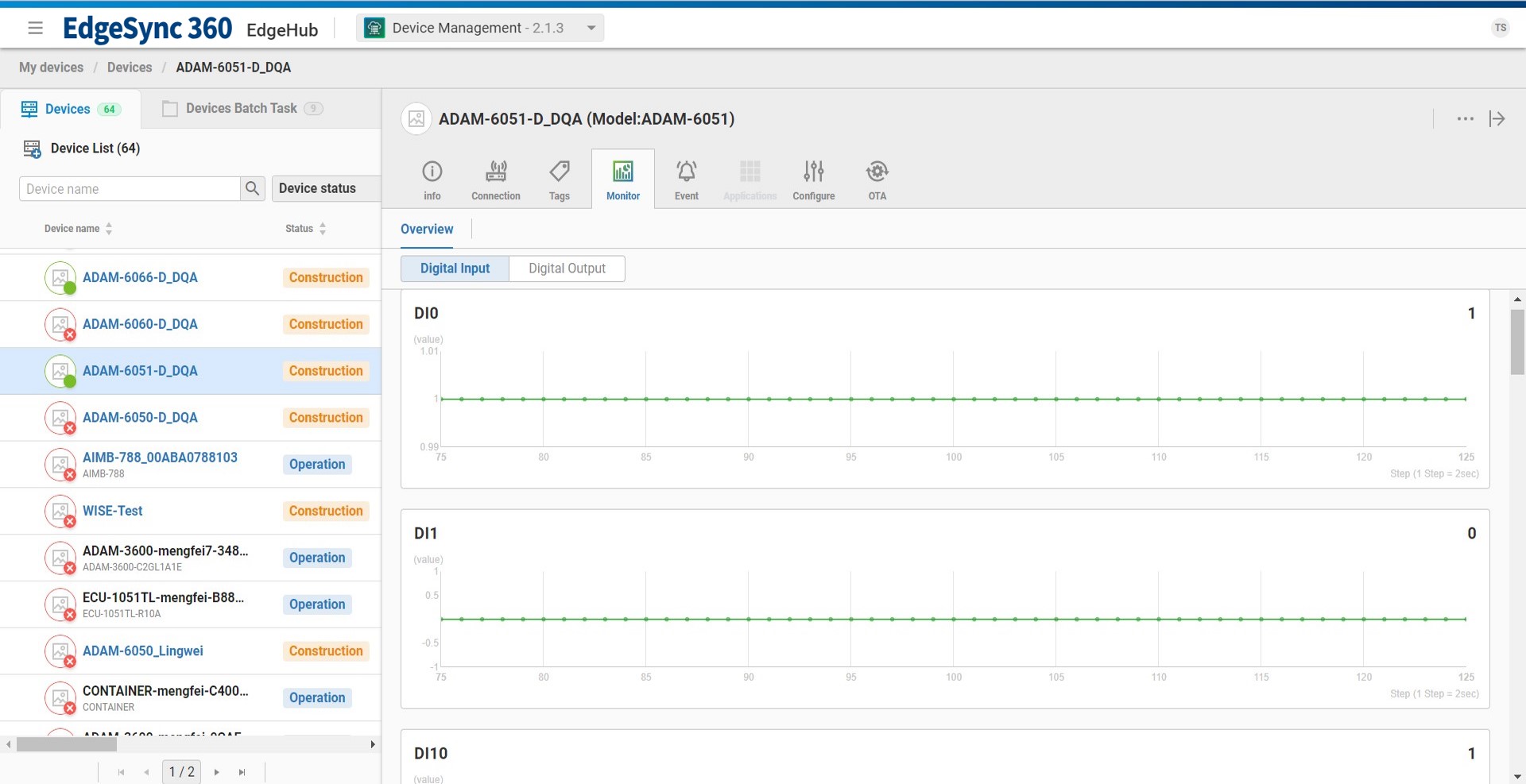
Task: Click WISE-Test device thumbnail icon
Action: (60, 512)
